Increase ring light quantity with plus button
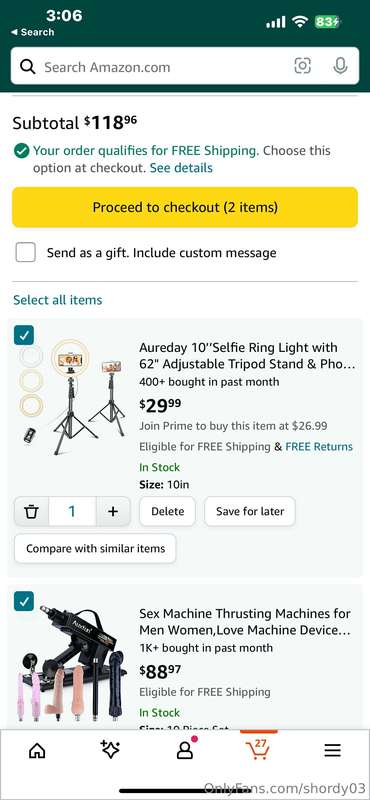This screenshot has height=800, width=370. point(113,511)
